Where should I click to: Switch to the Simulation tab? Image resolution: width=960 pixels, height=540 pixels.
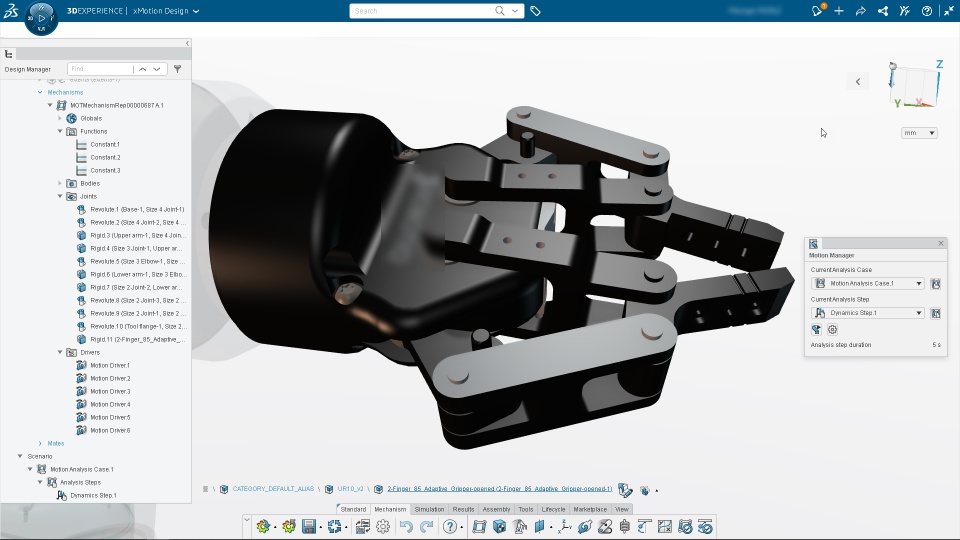429,509
